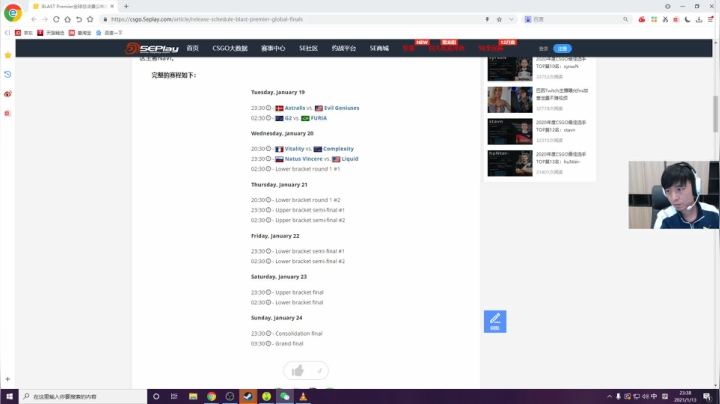Open the 首页 navigation menu item

point(192,48)
